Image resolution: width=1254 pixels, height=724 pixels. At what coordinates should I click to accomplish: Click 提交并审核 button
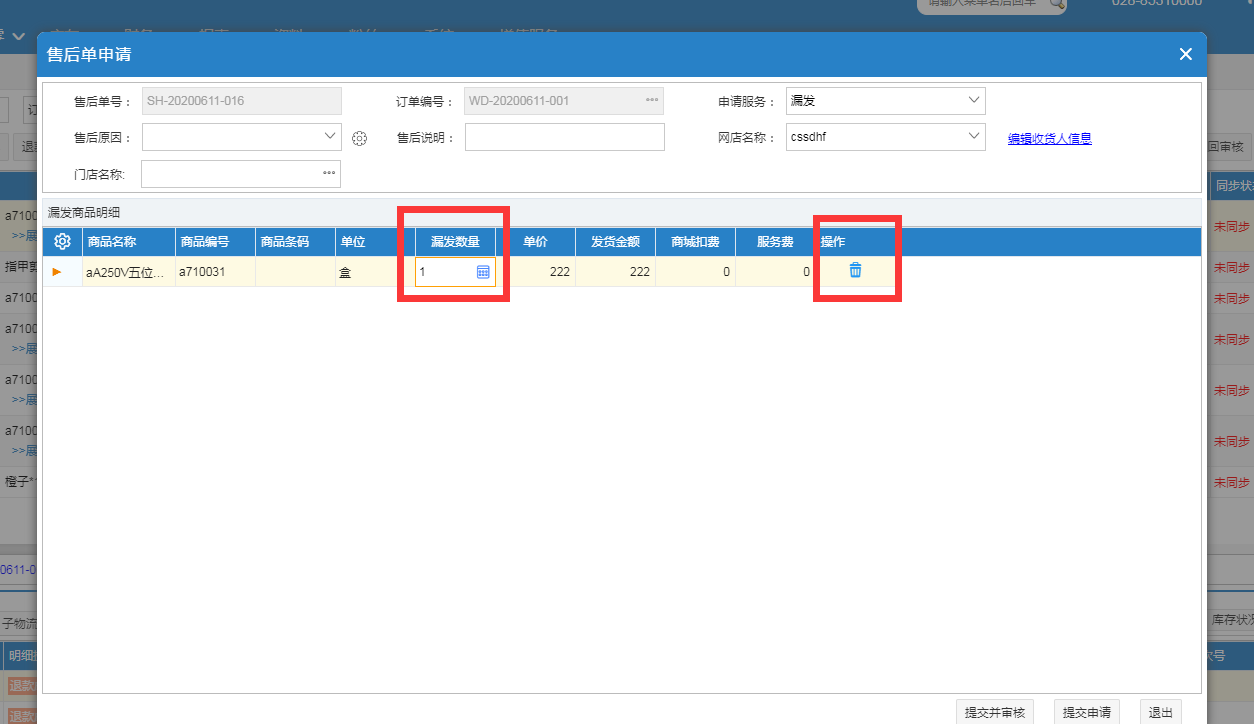995,712
